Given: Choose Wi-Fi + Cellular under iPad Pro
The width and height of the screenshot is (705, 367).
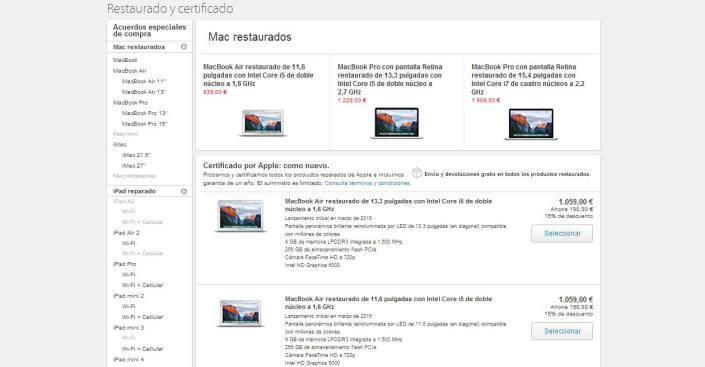Looking at the screenshot, I should point(143,285).
